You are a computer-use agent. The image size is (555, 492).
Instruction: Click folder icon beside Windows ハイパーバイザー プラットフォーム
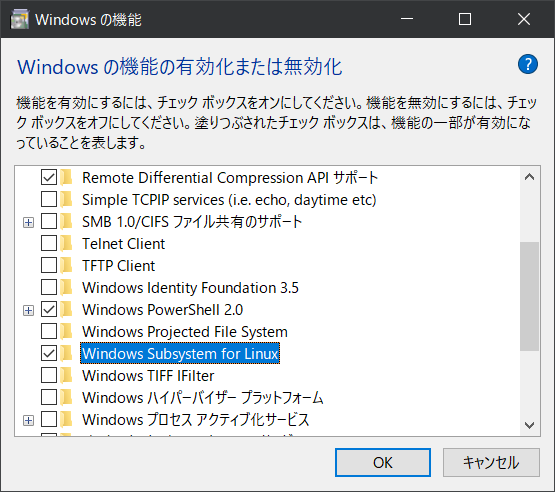[66, 397]
